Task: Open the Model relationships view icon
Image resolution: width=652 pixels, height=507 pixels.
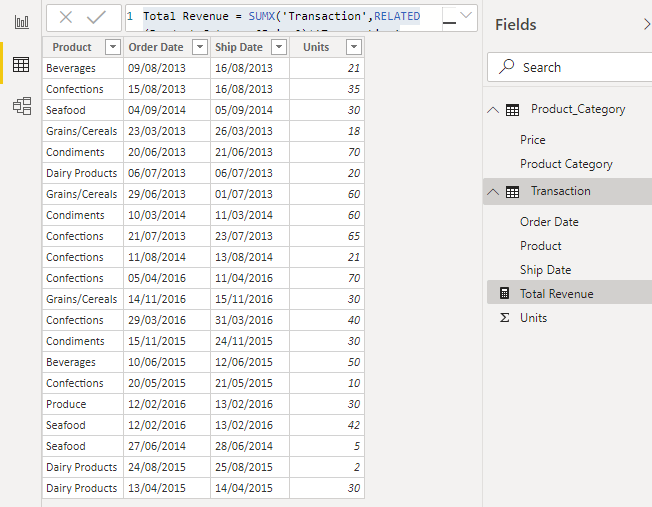Action: (x=22, y=106)
